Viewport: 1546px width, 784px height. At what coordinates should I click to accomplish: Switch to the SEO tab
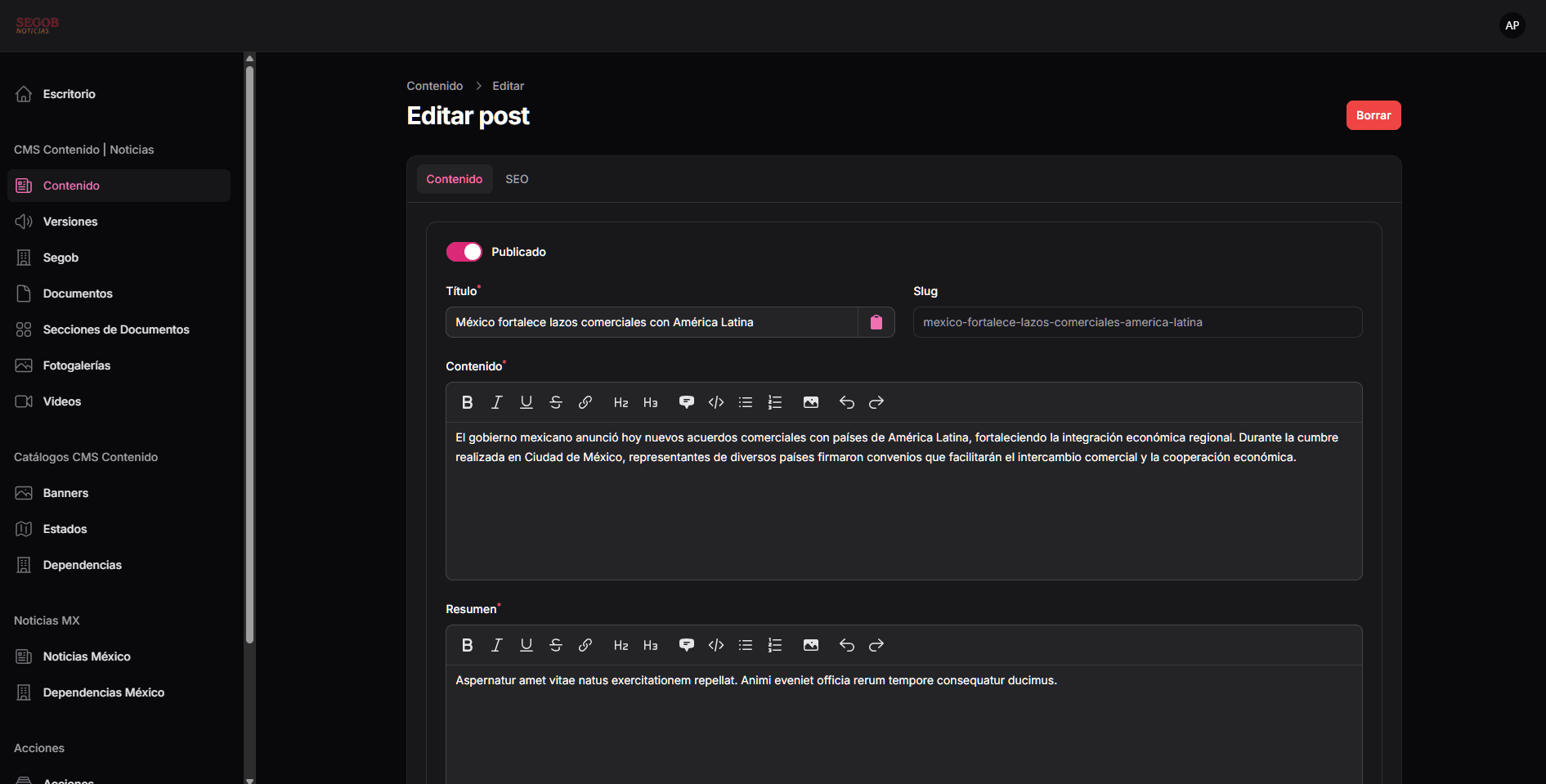pyautogui.click(x=517, y=179)
